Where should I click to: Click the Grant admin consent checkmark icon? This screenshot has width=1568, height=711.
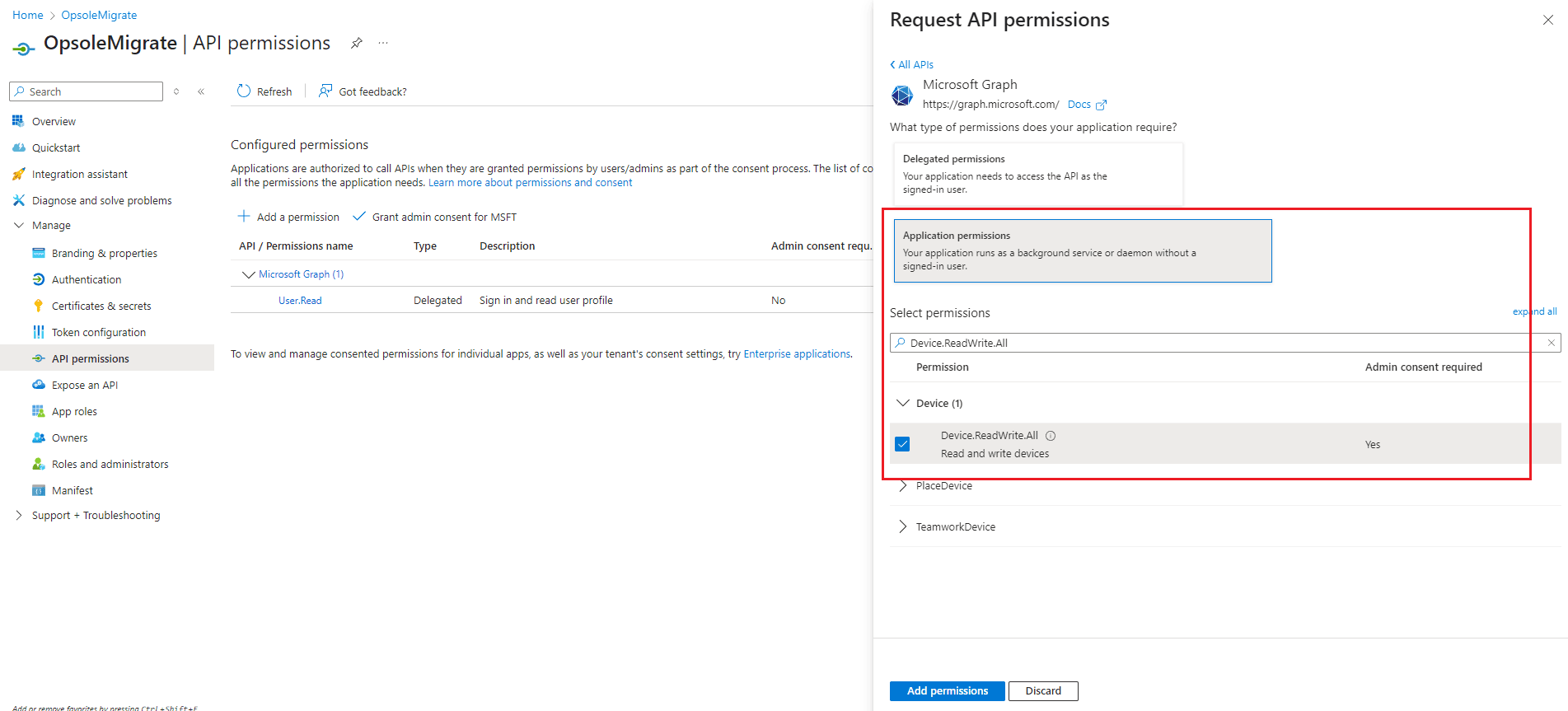pos(359,216)
